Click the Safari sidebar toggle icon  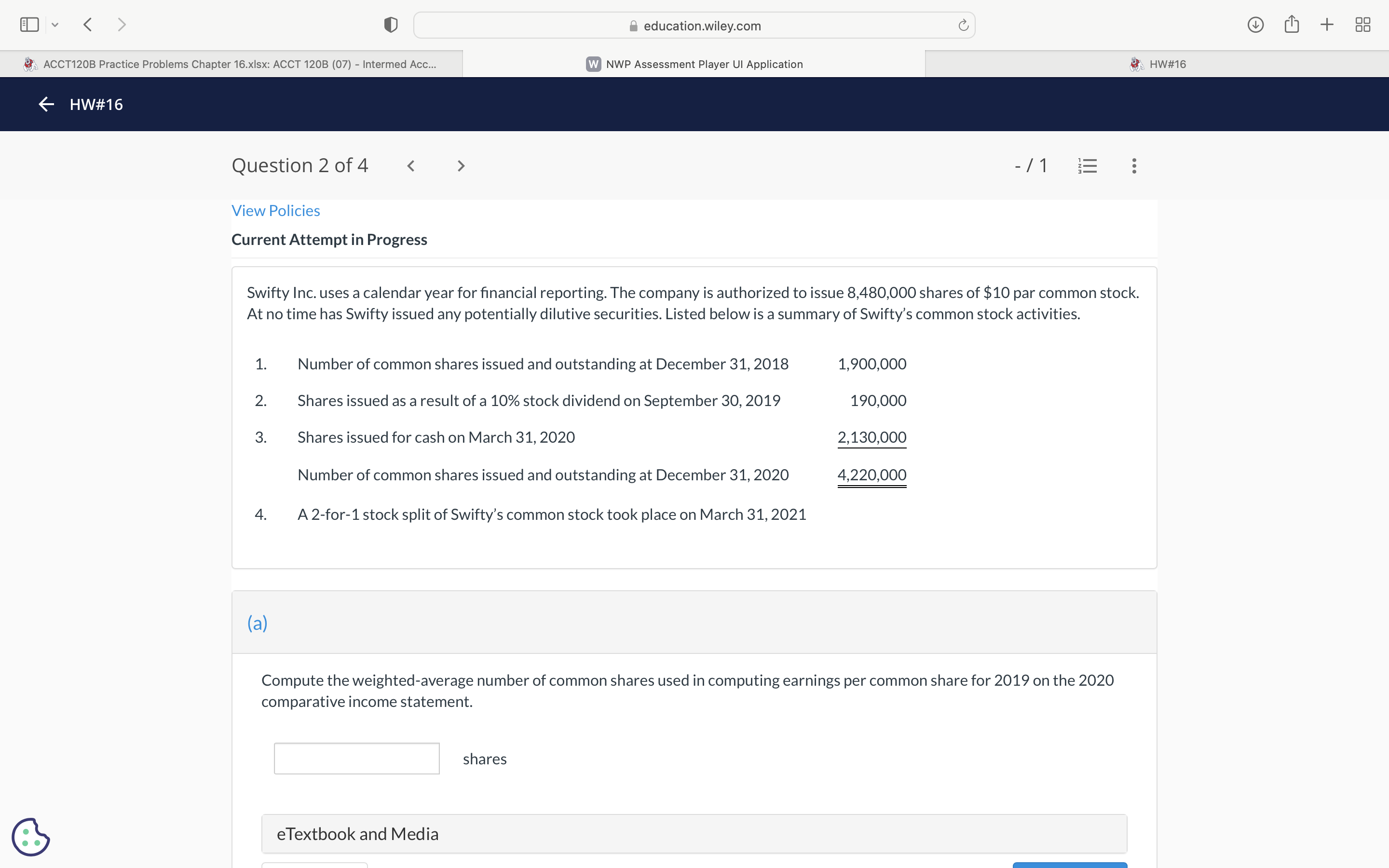tap(29, 25)
